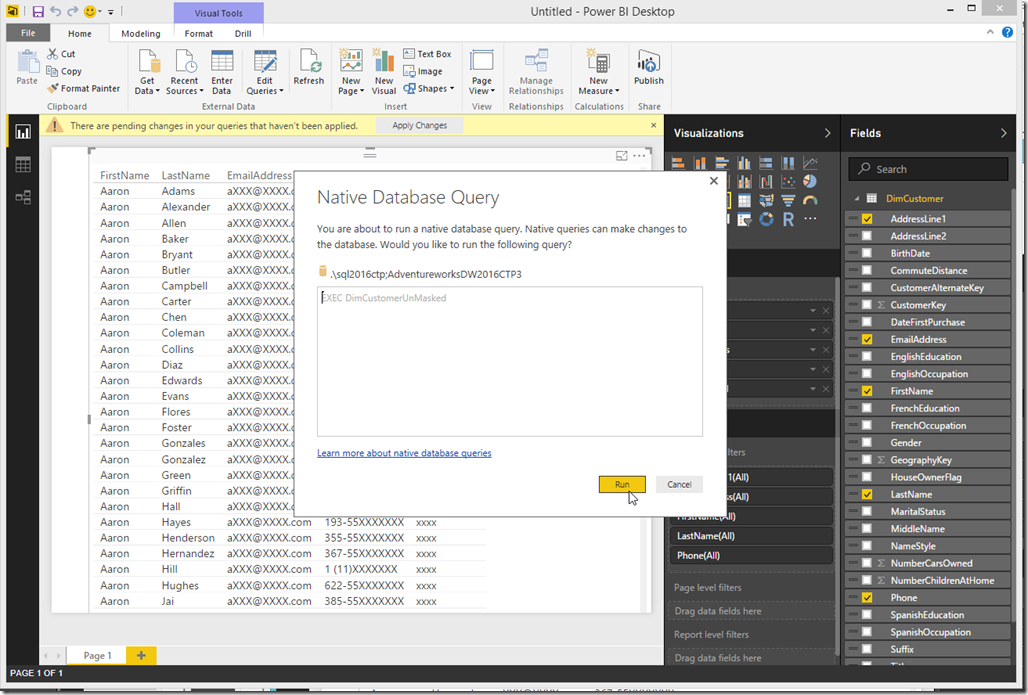
Task: Switch to Data view in left sidebar
Action: tap(23, 165)
